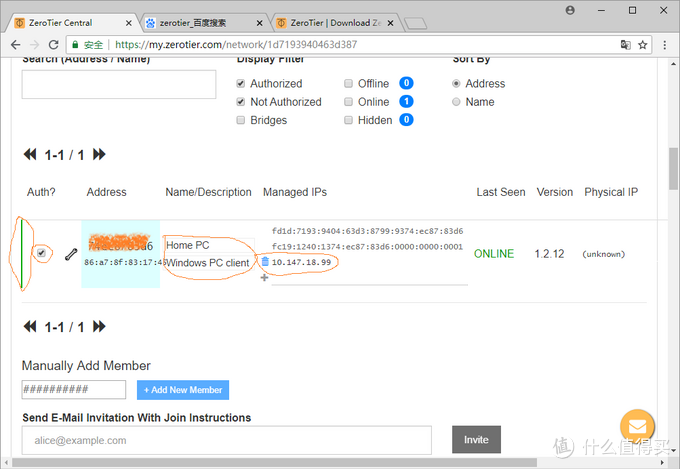The image size is (680, 469).
Task: Open the orange mail chat bubble
Action: coord(637,426)
